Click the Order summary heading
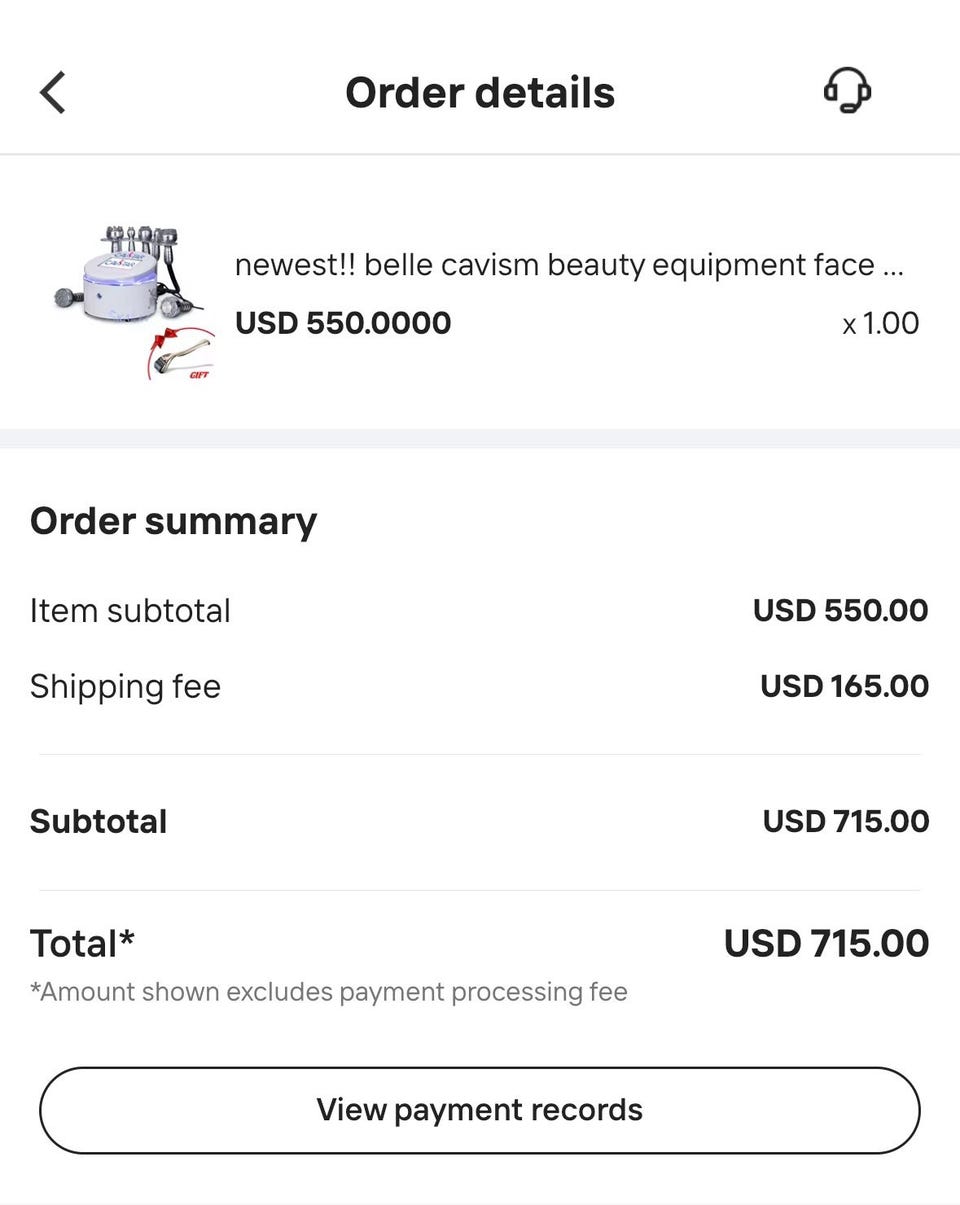Screen dimensions: 960x1205 [x=173, y=521]
